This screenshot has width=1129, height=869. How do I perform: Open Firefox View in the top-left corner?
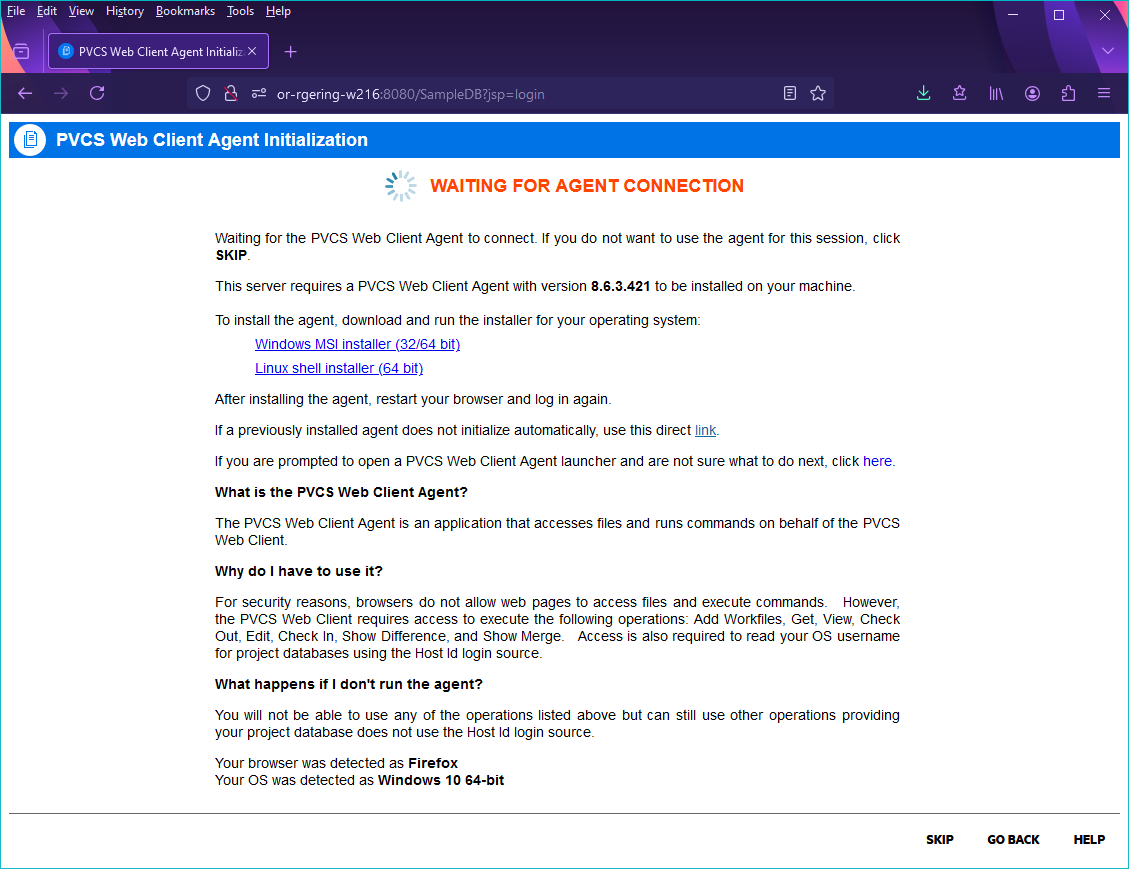(21, 51)
